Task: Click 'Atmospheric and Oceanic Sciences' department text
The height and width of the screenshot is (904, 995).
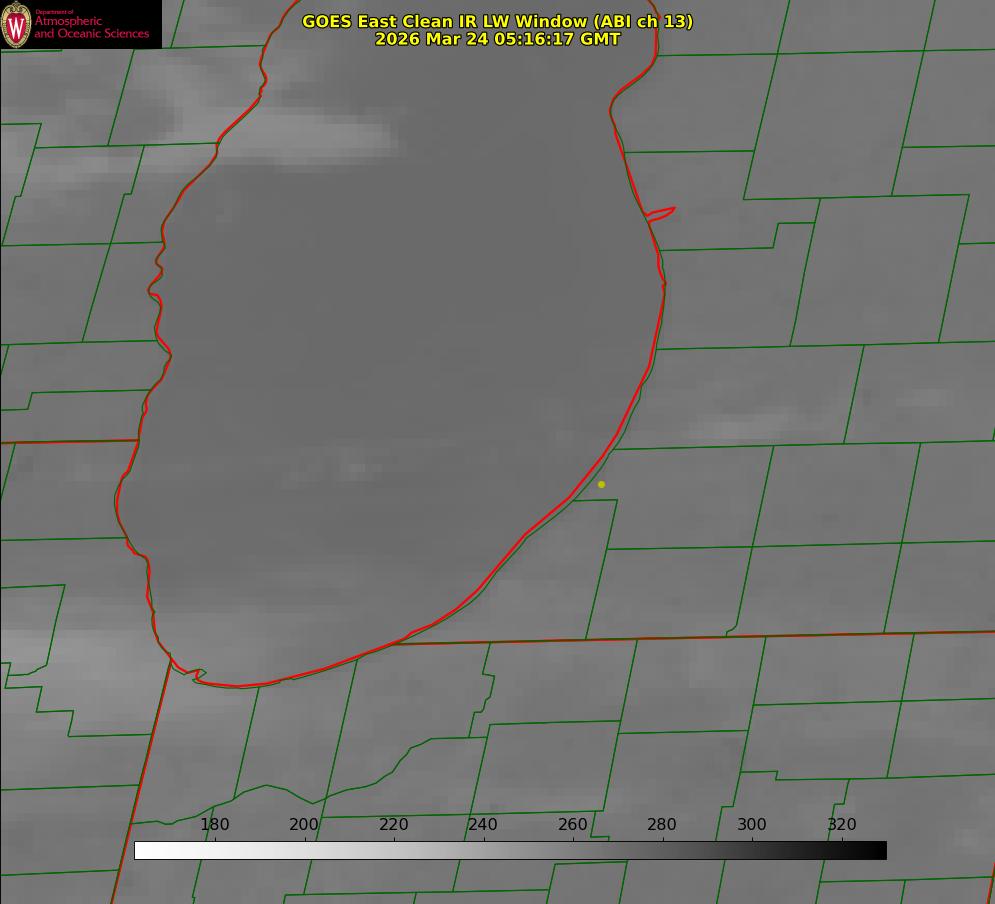Action: [x=91, y=27]
